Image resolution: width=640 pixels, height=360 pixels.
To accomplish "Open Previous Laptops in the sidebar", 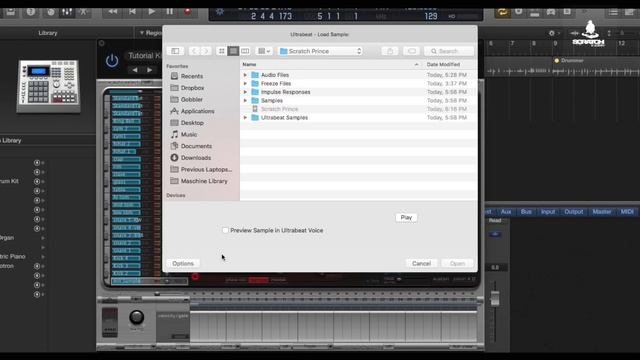I will [x=206, y=169].
